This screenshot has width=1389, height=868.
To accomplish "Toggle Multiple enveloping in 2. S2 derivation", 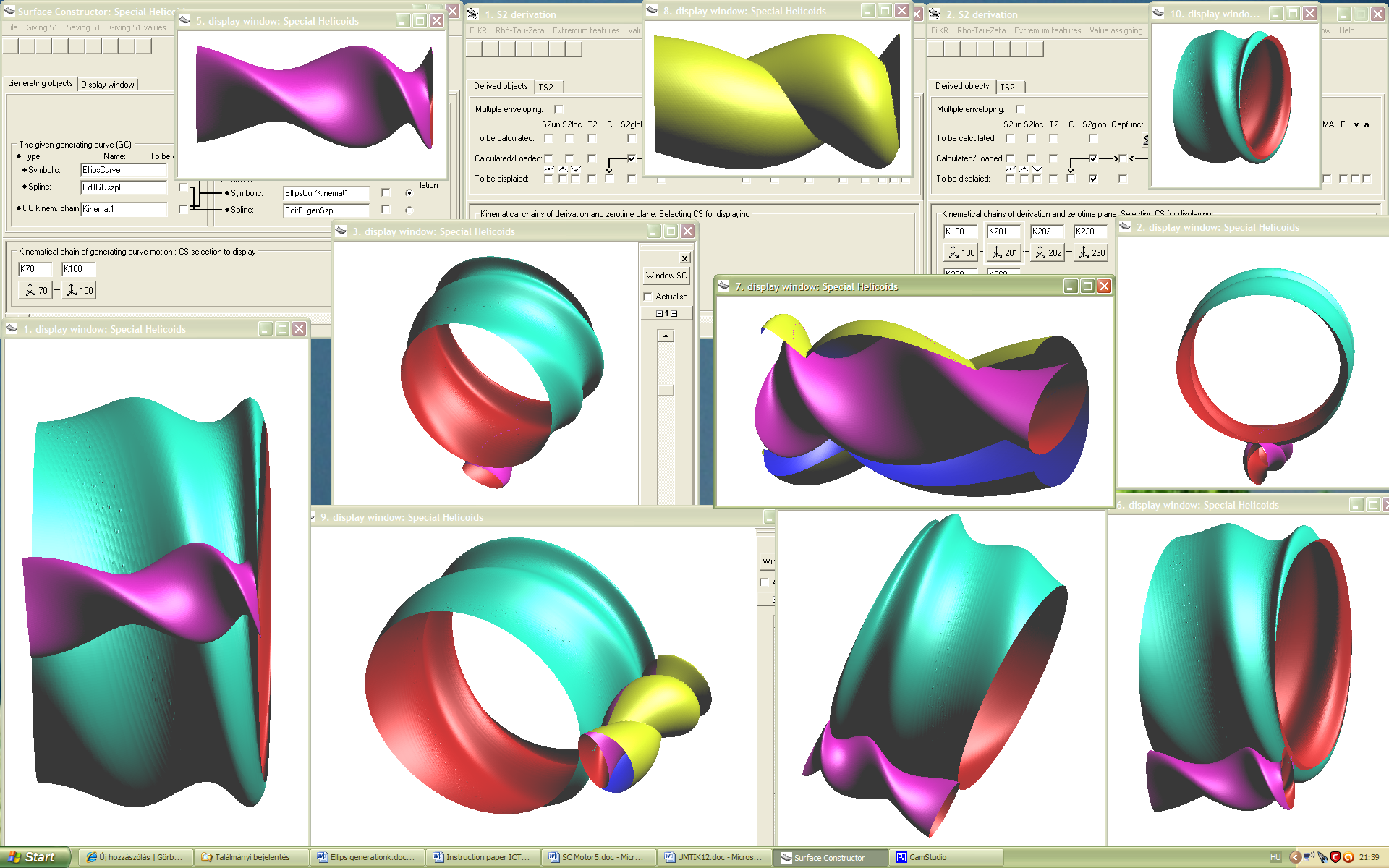I will 1020,109.
